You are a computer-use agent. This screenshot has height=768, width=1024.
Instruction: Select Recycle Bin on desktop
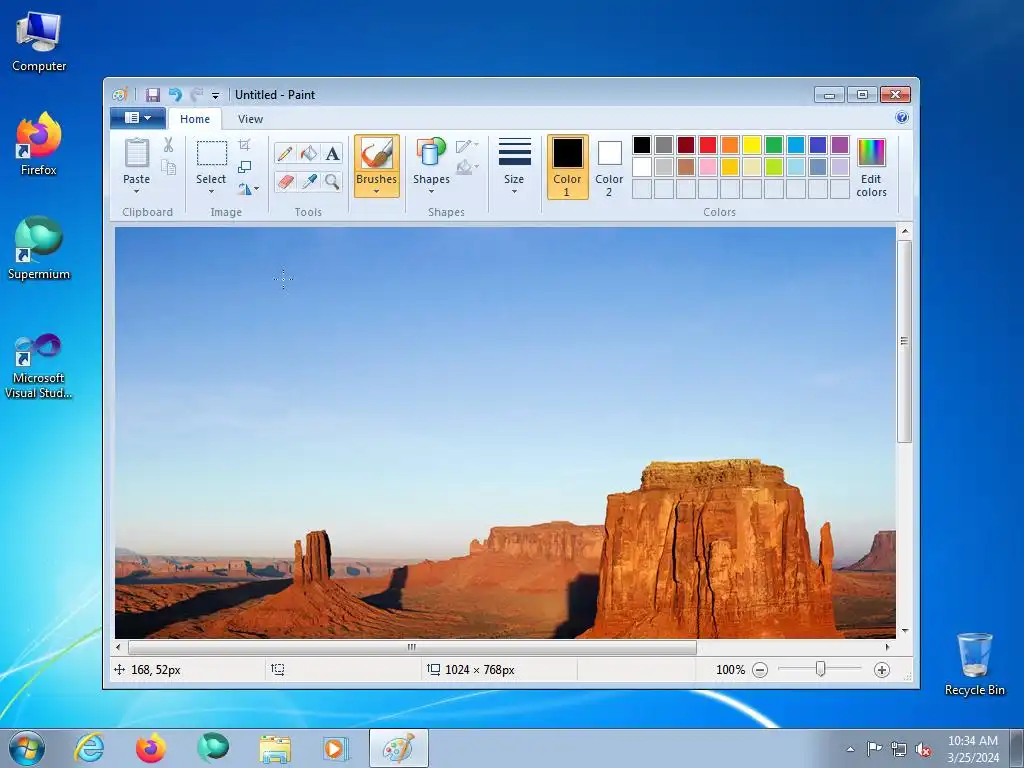pyautogui.click(x=974, y=664)
